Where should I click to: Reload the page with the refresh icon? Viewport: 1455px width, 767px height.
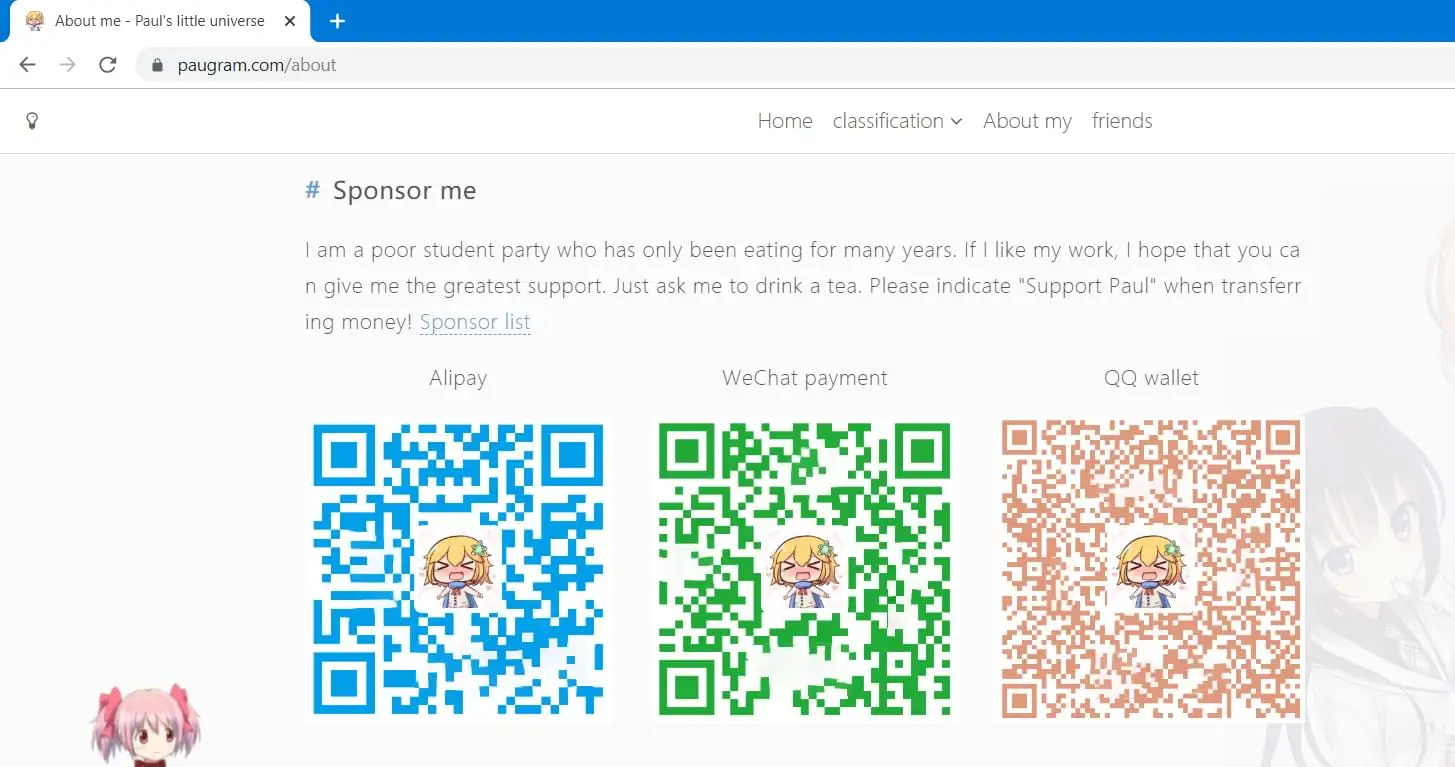click(x=108, y=65)
